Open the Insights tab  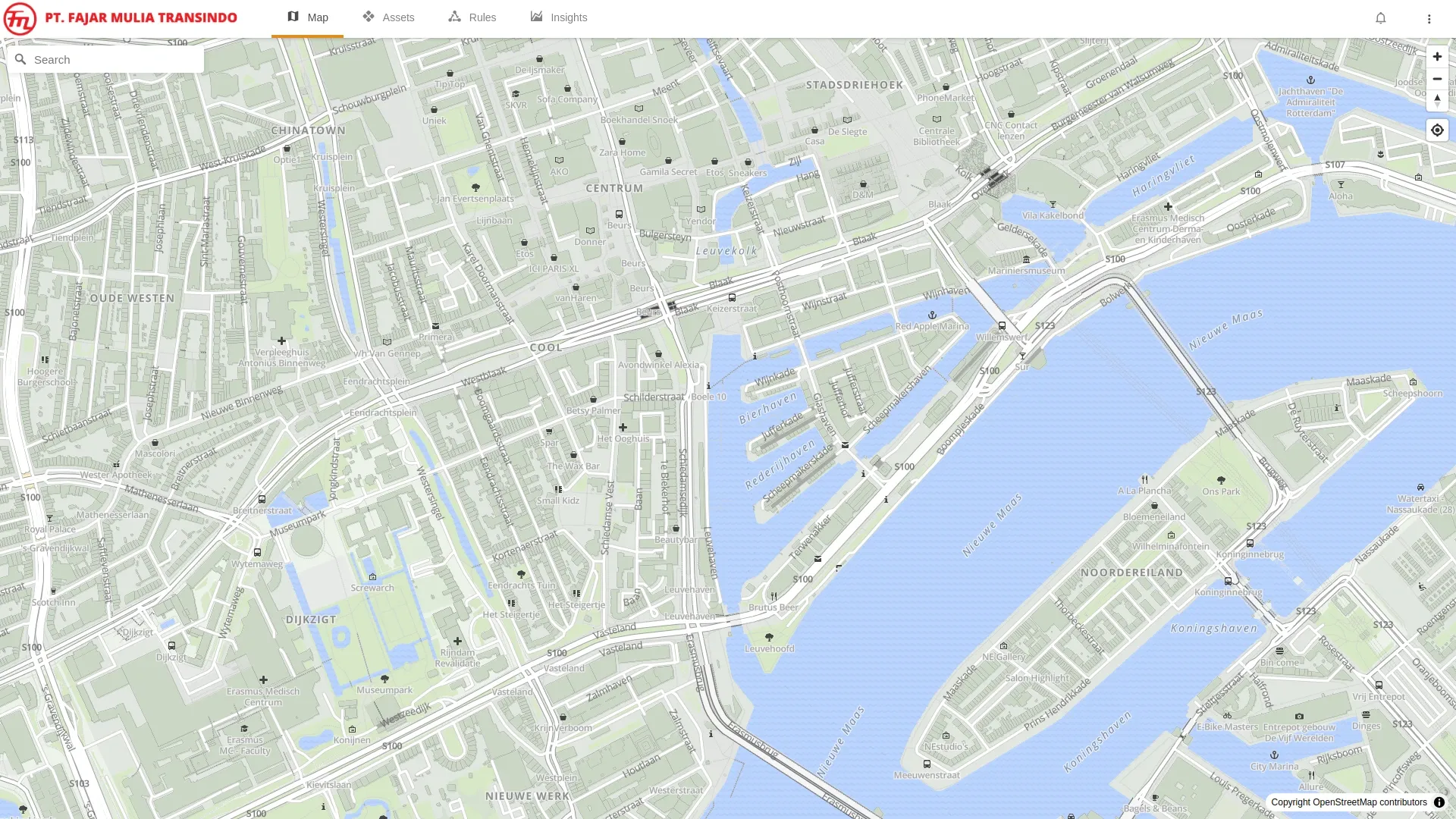coord(558,17)
